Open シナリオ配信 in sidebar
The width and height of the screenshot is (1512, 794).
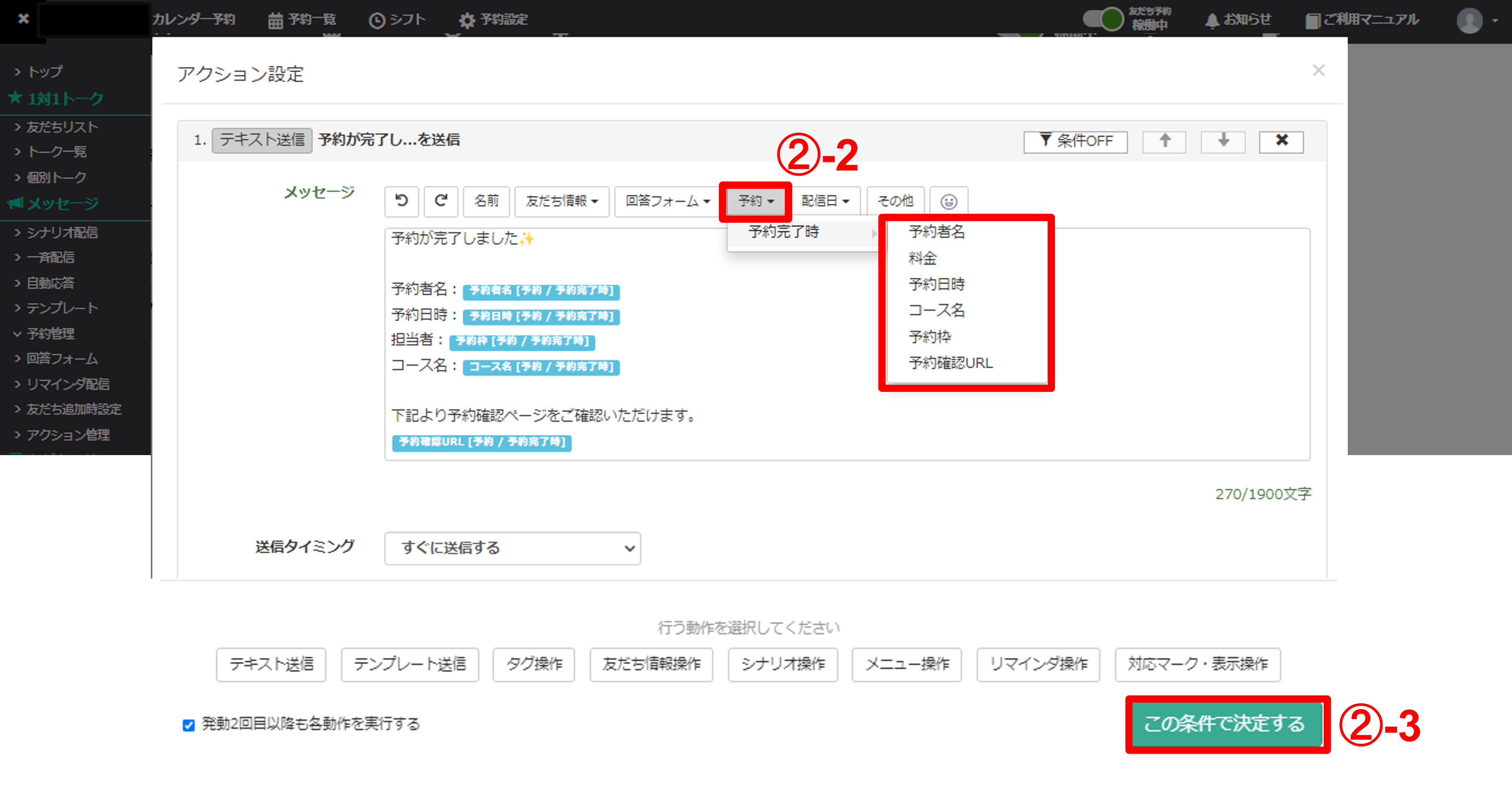click(x=62, y=233)
